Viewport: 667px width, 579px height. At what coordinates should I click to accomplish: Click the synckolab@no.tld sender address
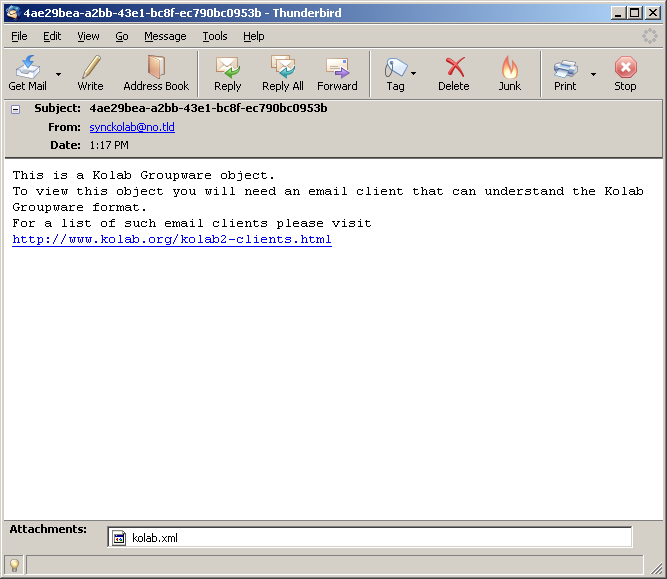[x=132, y=127]
